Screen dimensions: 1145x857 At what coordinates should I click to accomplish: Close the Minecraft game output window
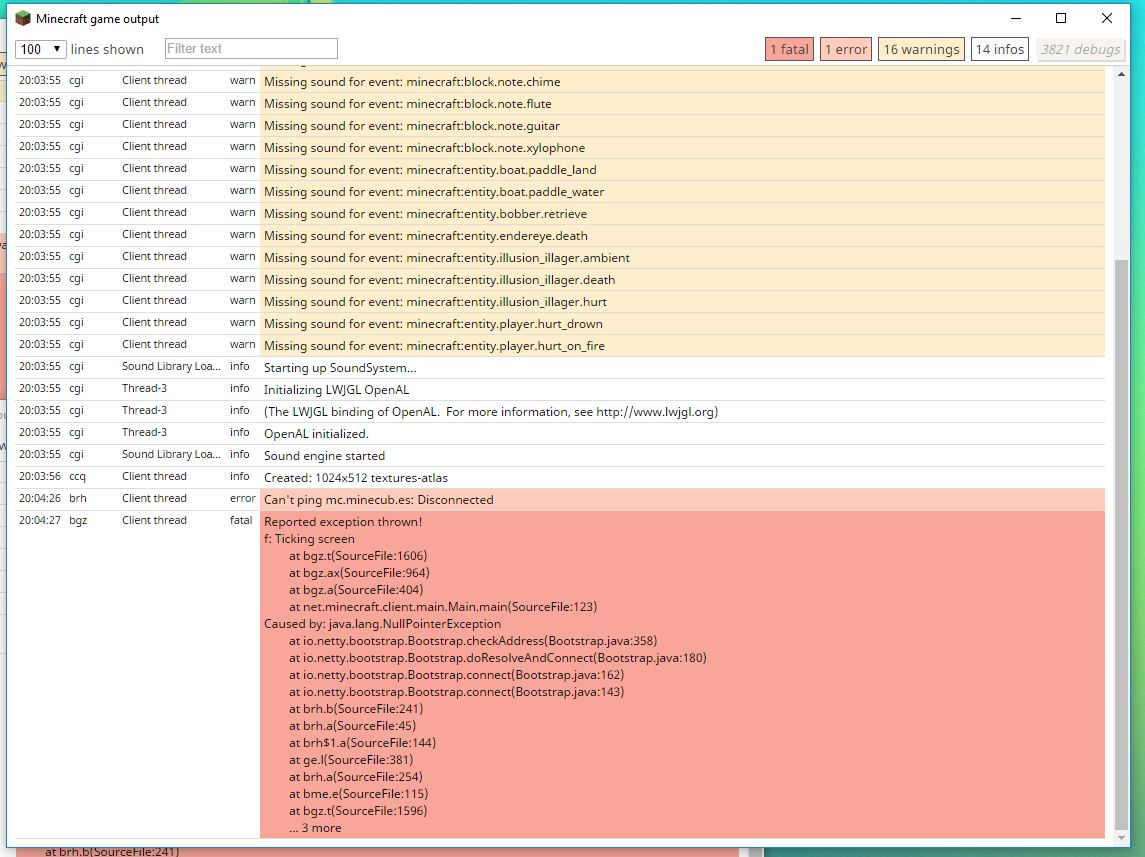point(1107,18)
